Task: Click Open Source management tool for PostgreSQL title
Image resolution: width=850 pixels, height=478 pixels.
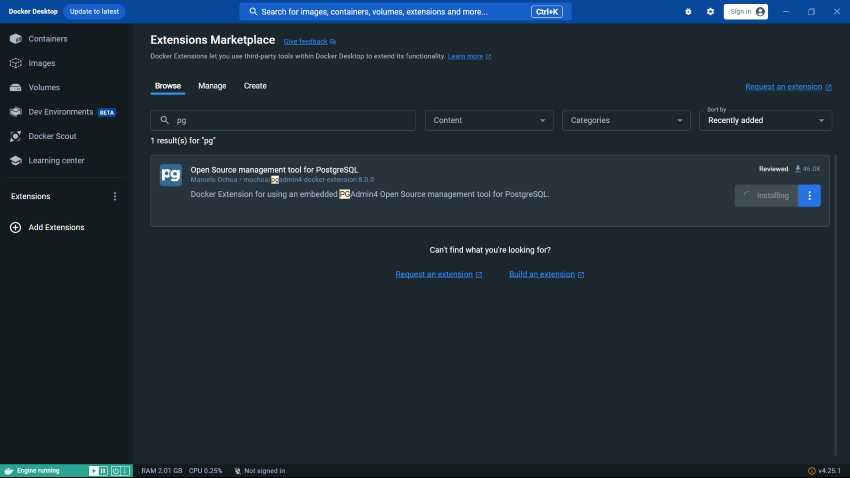Action: click(274, 170)
